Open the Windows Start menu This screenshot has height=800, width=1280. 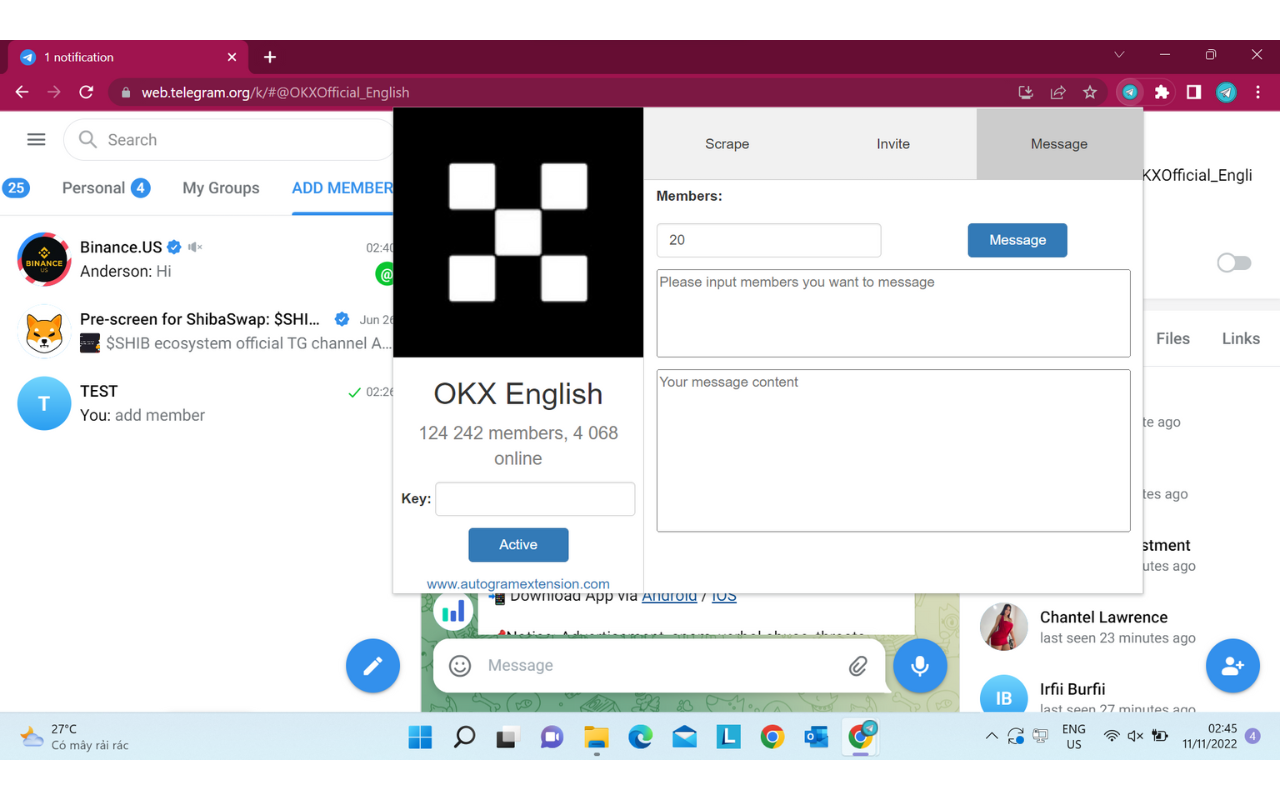click(420, 738)
